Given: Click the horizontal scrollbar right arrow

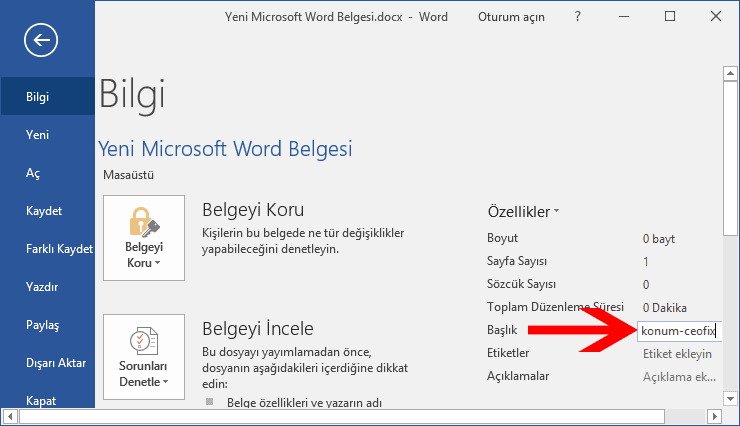Looking at the screenshot, I should click(715, 417).
